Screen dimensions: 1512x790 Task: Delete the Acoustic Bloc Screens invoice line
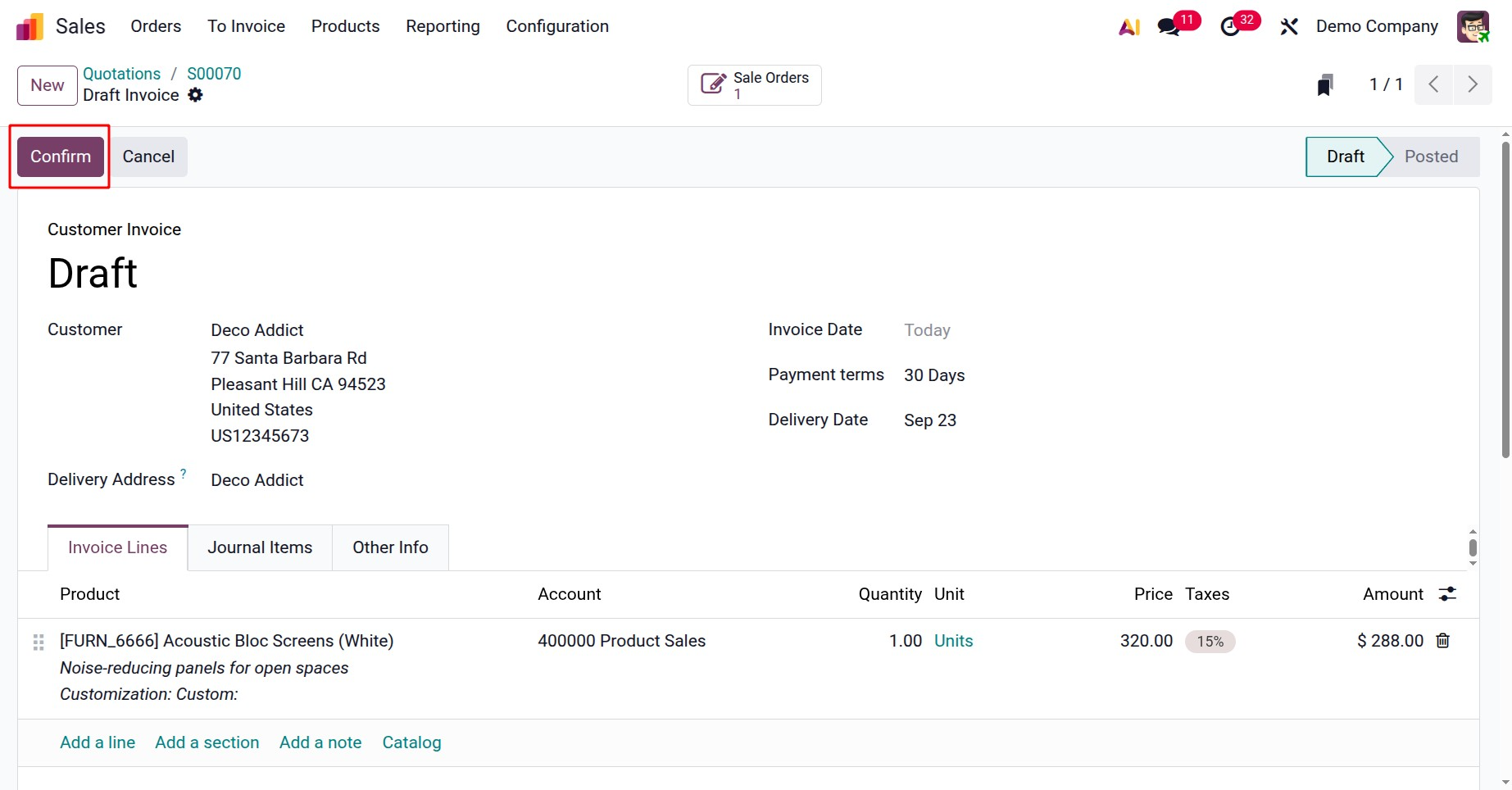coord(1443,641)
